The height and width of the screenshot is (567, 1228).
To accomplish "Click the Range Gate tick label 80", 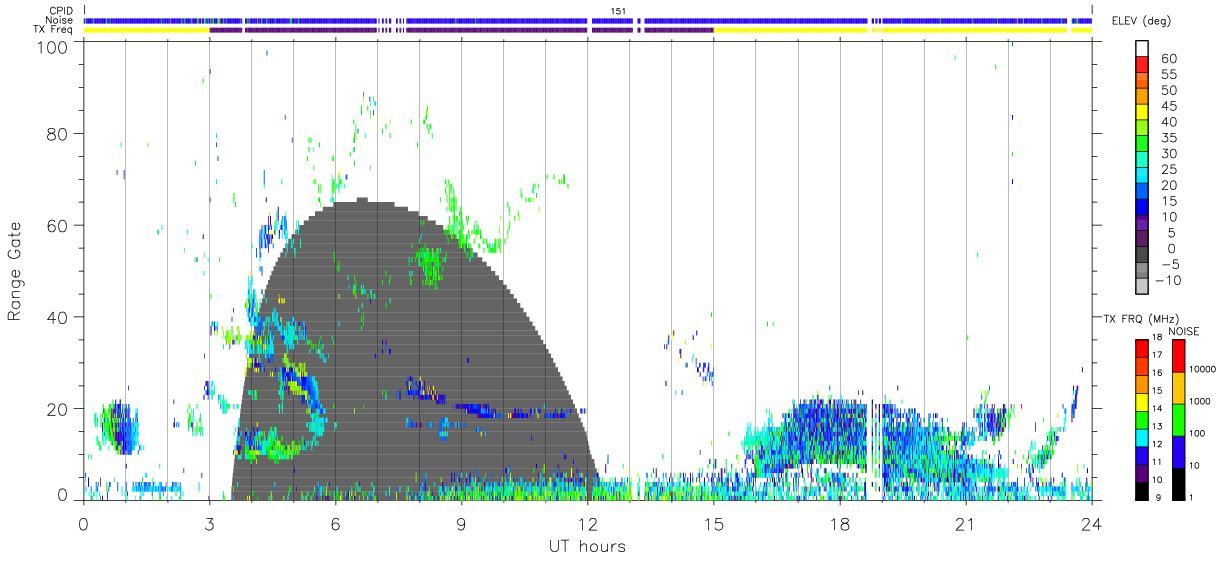I will [58, 133].
